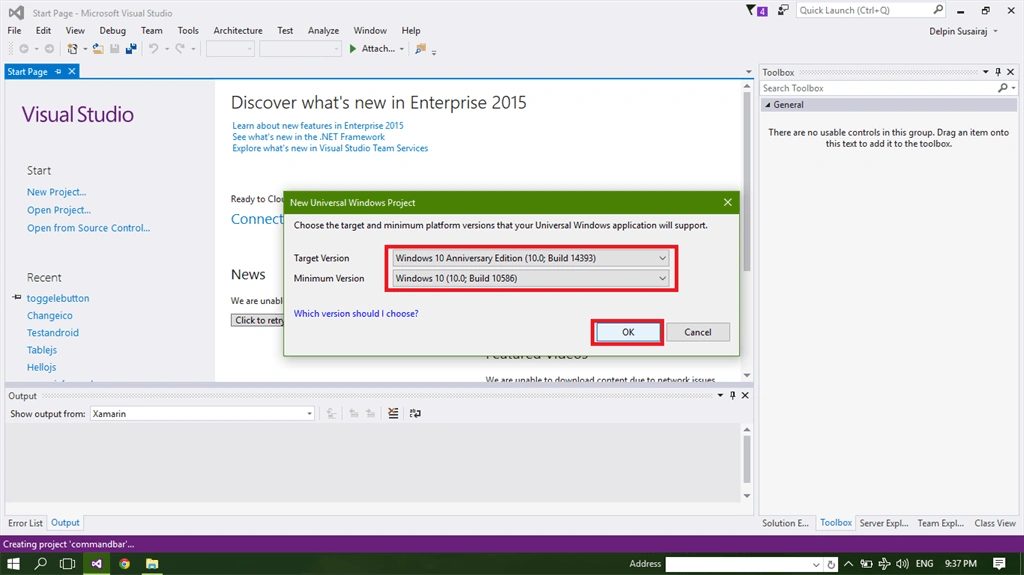Open the File menu

pos(14,31)
